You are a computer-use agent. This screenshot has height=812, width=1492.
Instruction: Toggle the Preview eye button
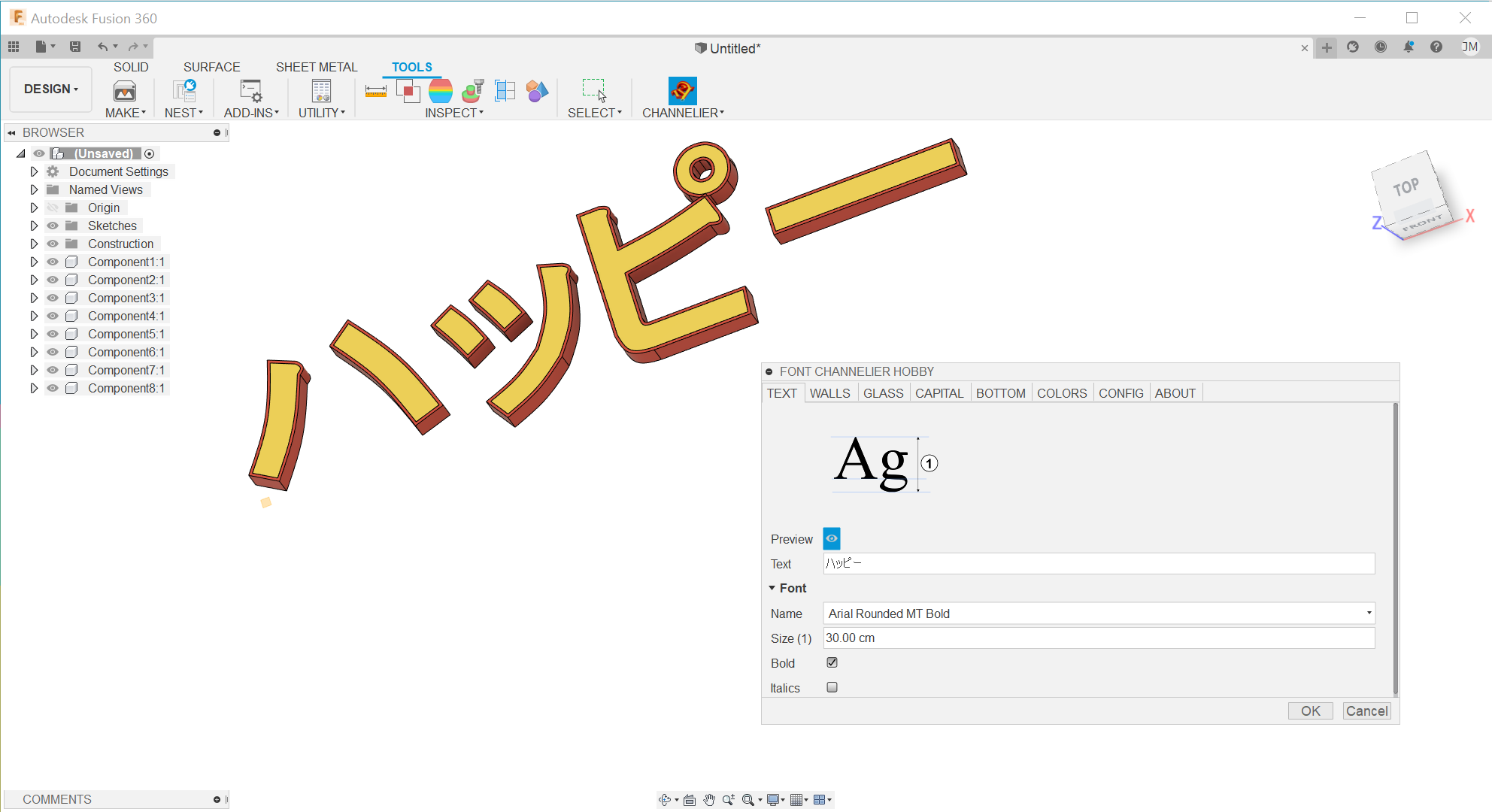click(x=832, y=538)
